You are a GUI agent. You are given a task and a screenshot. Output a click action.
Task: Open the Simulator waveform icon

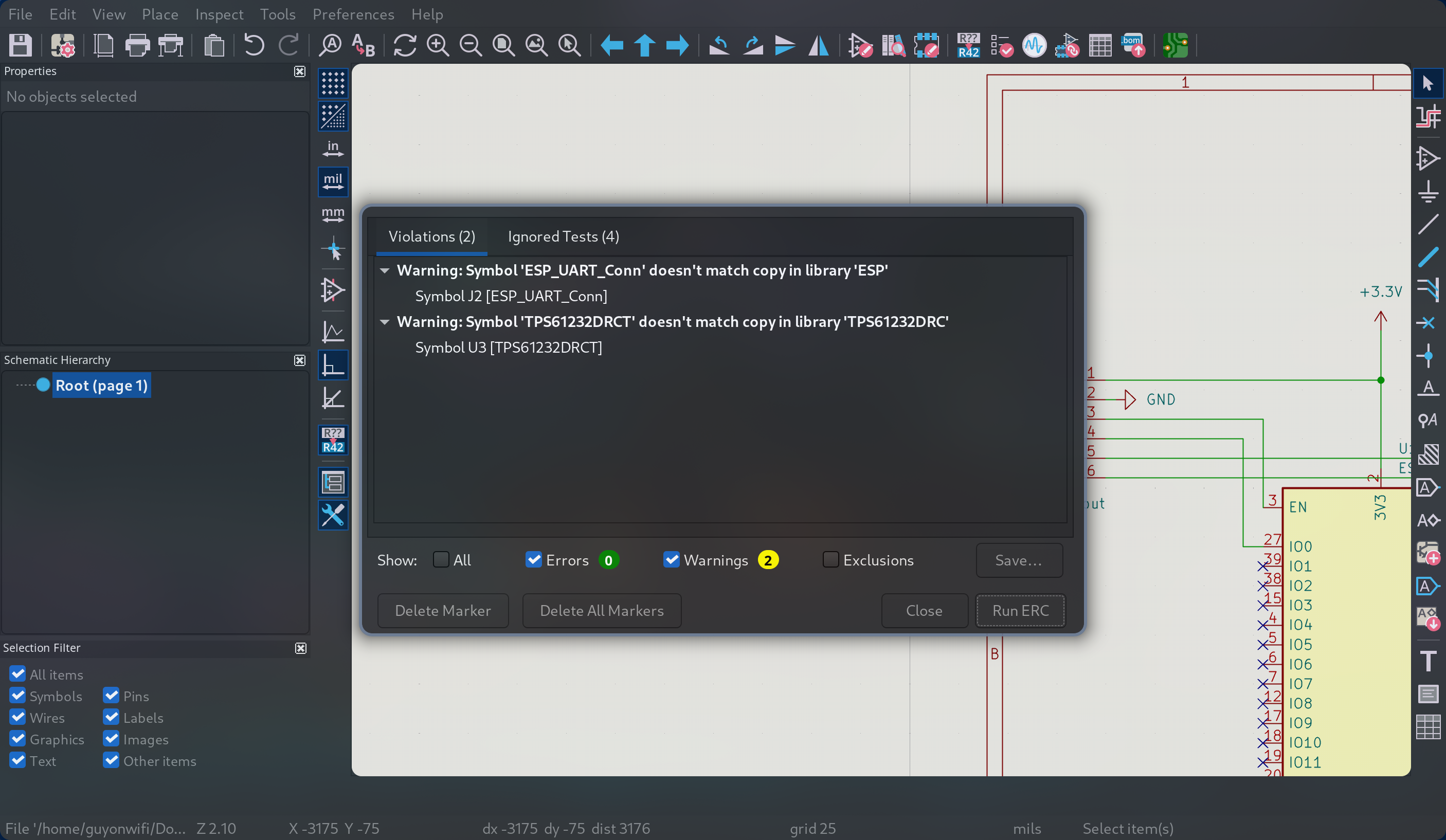click(1034, 45)
